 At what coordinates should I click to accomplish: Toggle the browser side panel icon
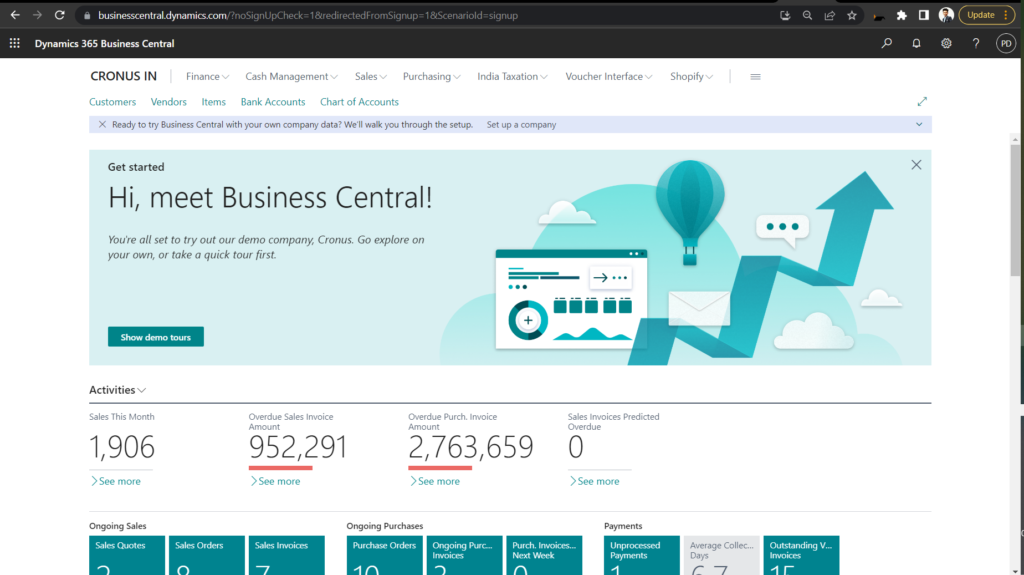923,15
